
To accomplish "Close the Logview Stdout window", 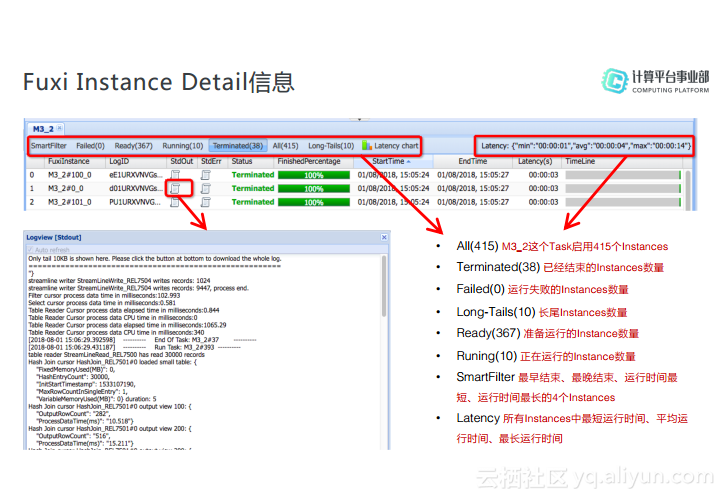I will (384, 237).
